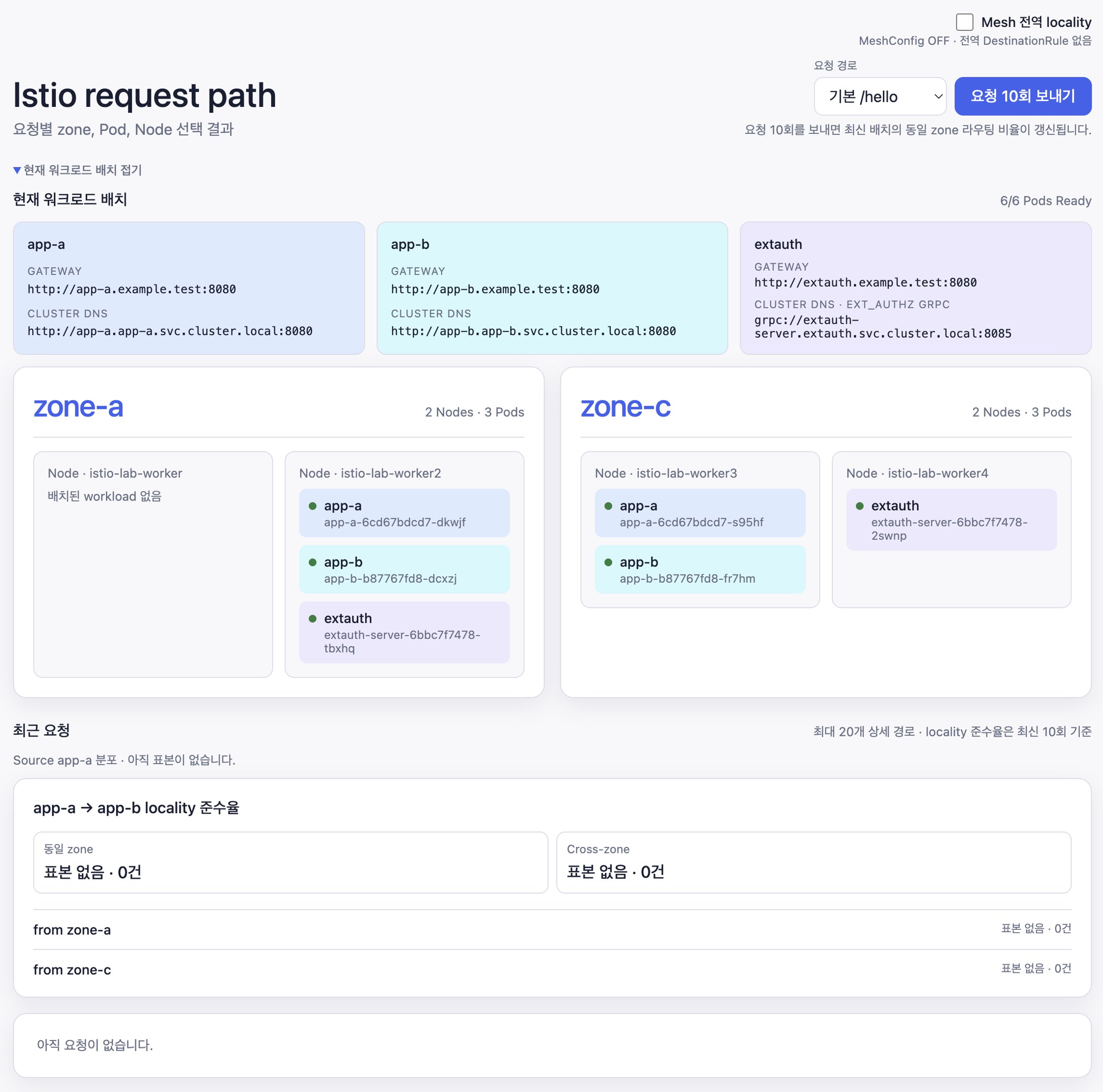1103x1092 pixels.
Task: Click the 최근 요청 section heading
Action: click(x=41, y=731)
